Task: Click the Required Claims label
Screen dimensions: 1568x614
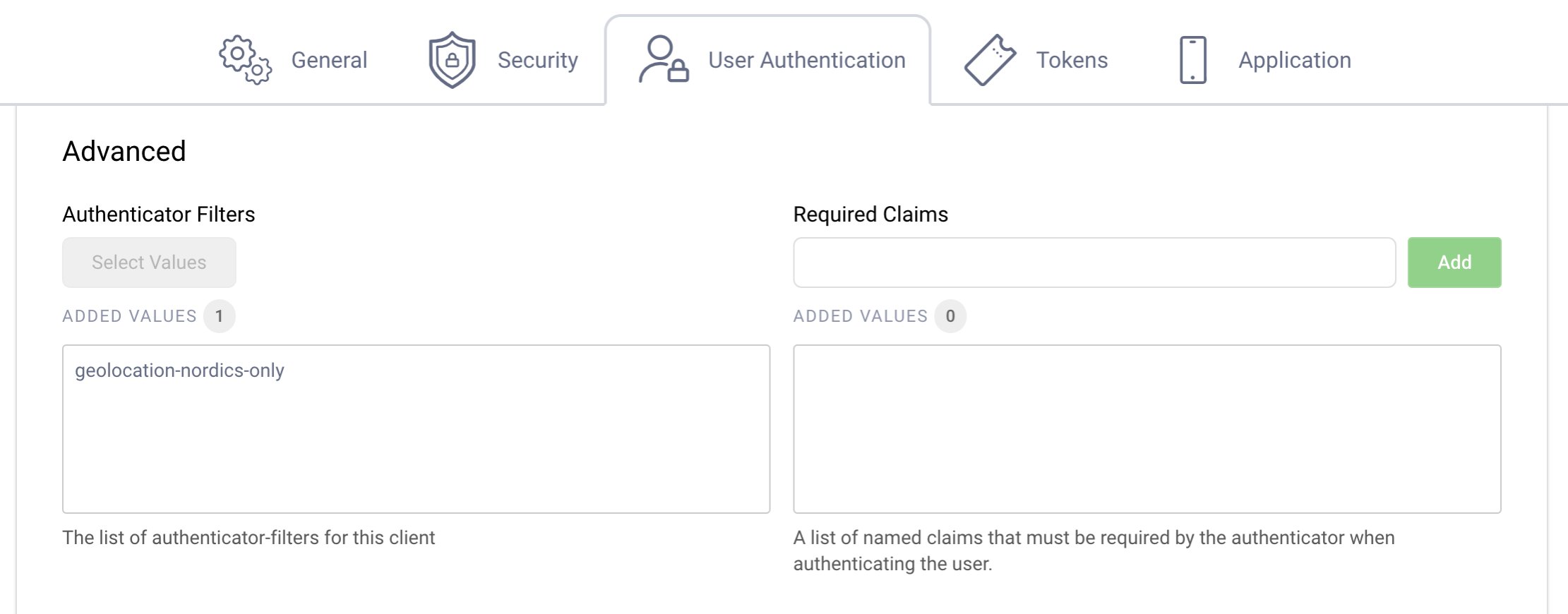Action: pos(870,215)
